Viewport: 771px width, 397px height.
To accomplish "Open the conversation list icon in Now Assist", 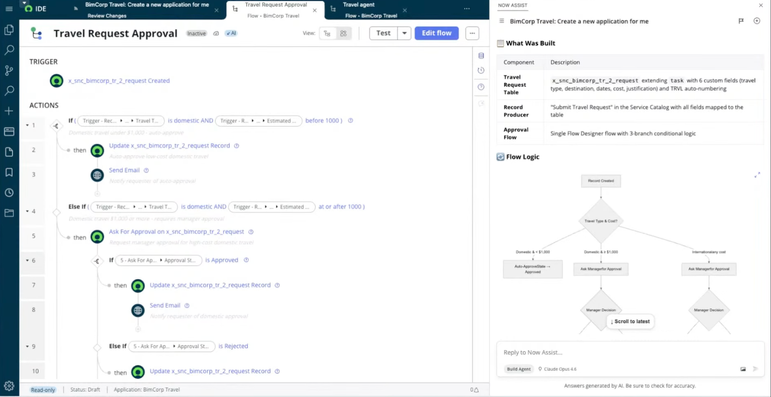I will click(502, 21).
